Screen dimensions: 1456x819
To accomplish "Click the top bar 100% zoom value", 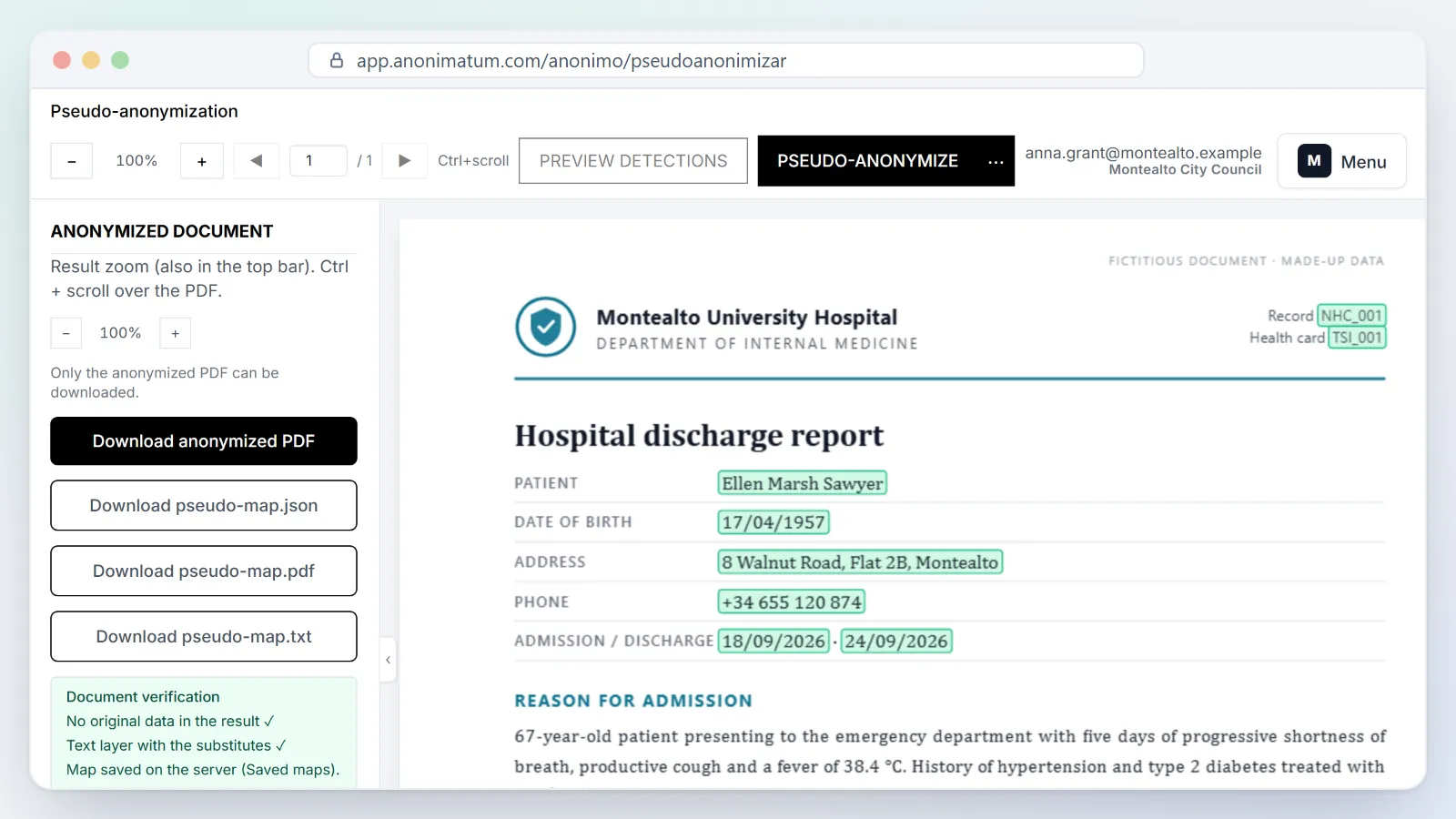I will point(136,161).
